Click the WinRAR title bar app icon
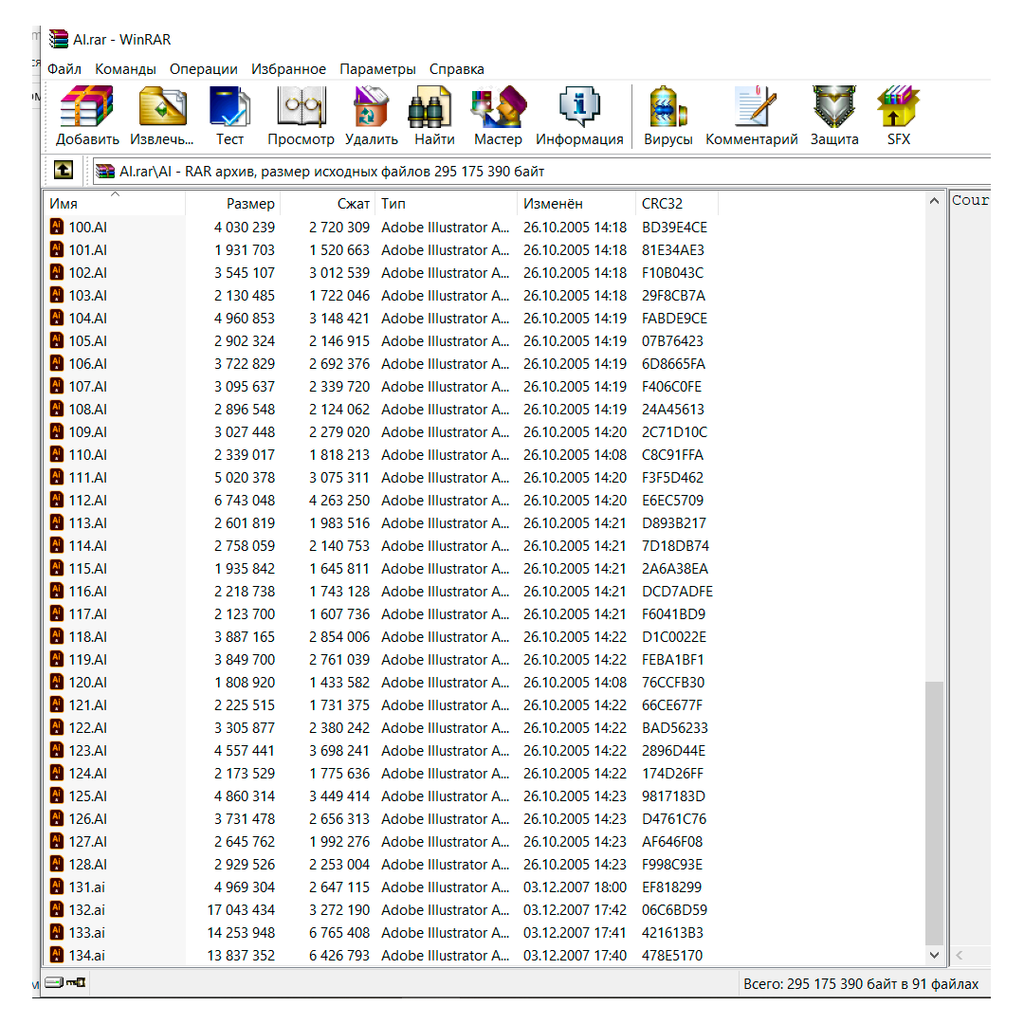Viewport: 1024px width, 1024px height. [x=59, y=39]
